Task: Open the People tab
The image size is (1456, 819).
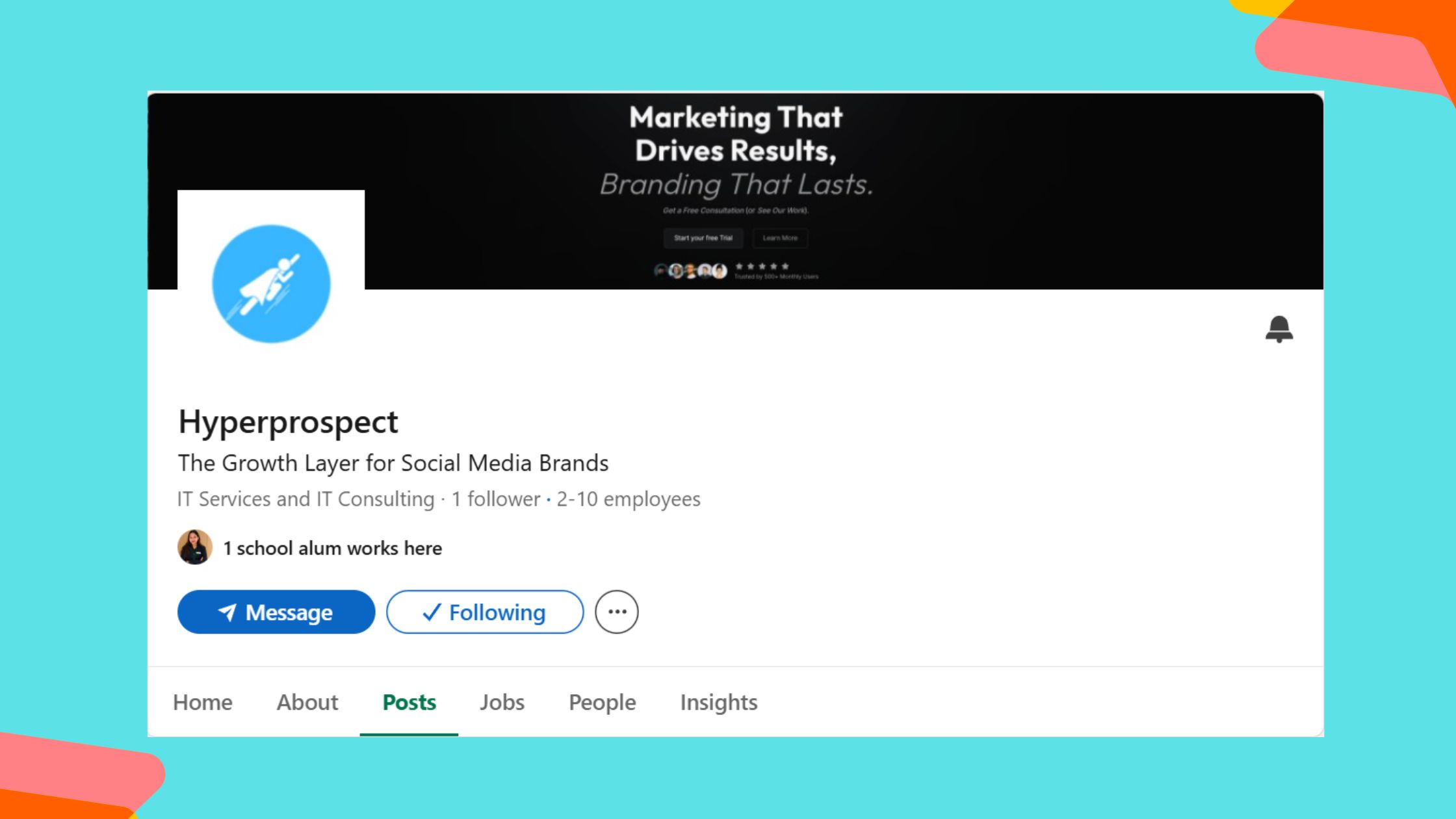Action: (x=601, y=703)
